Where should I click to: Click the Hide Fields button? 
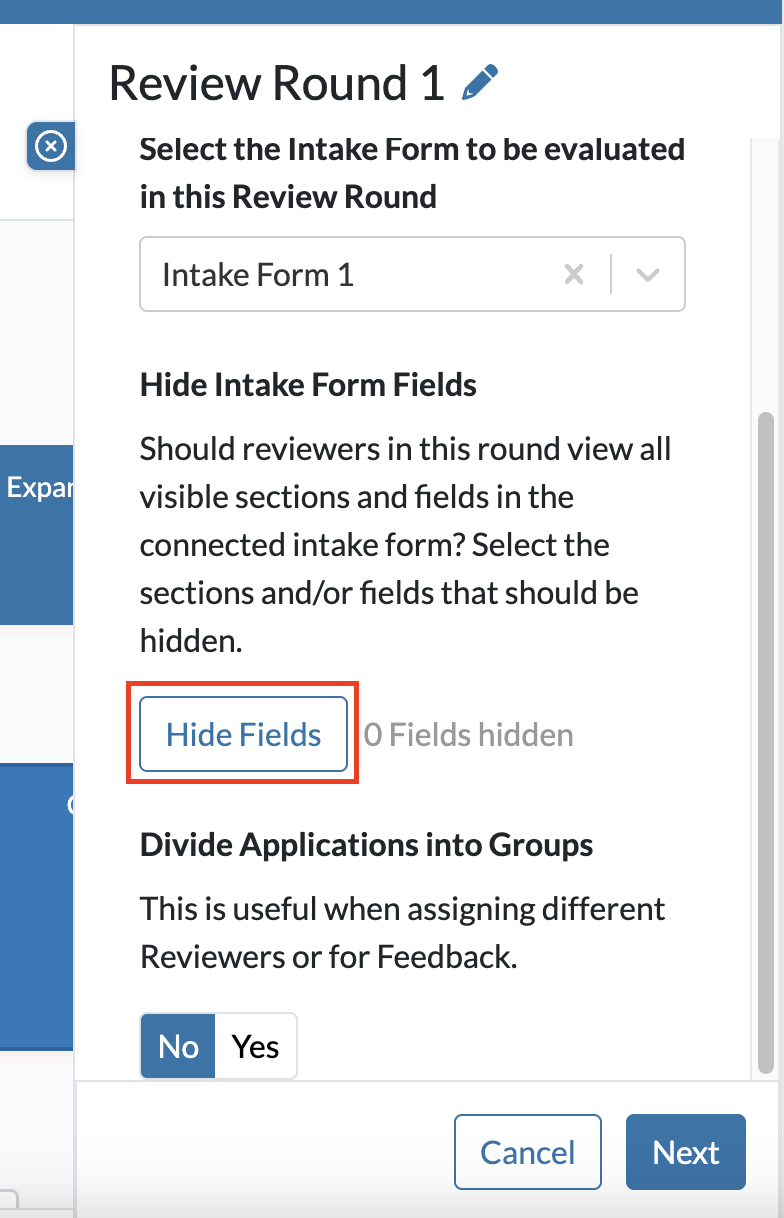243,735
